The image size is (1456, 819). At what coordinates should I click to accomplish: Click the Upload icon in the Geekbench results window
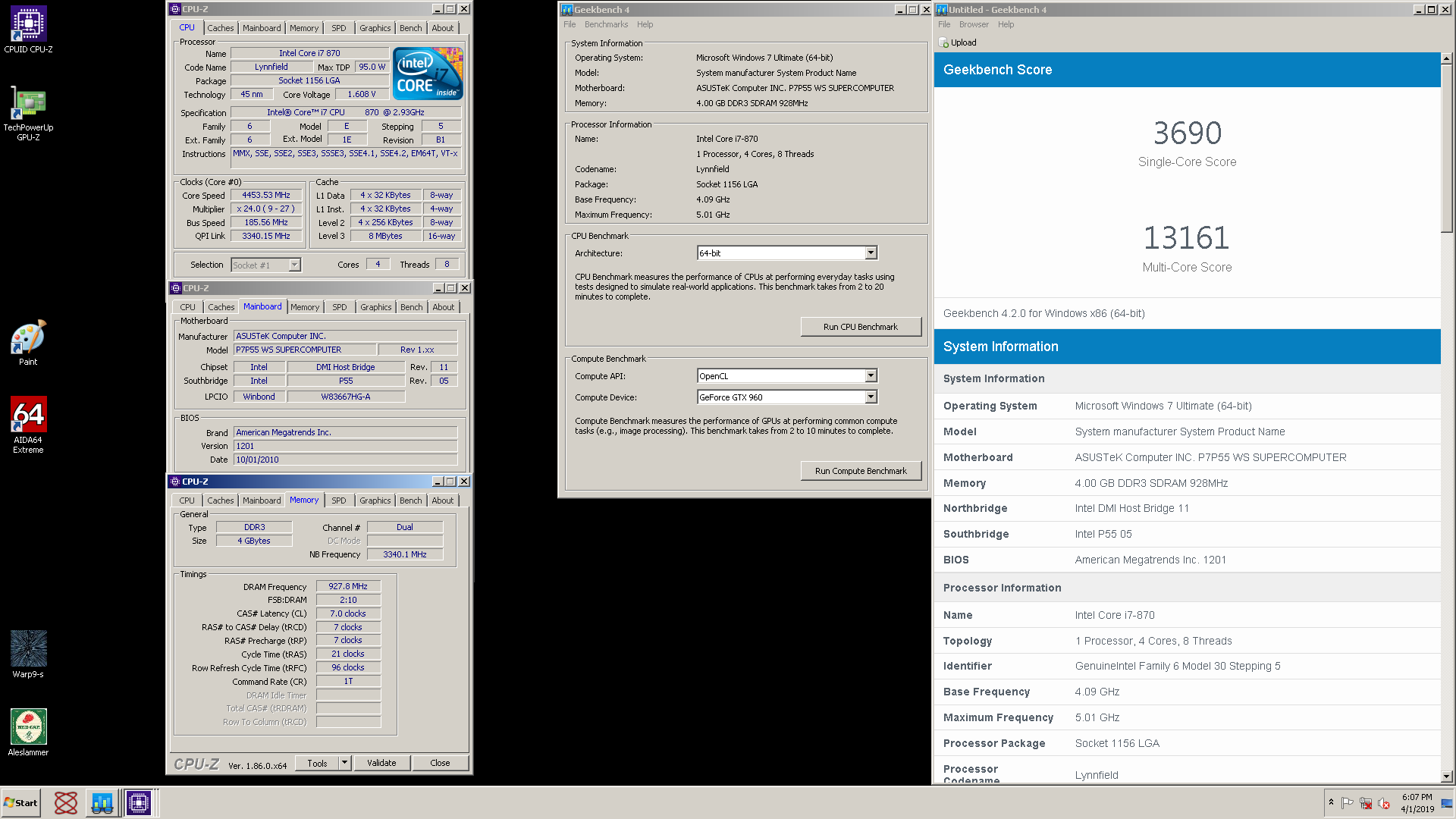(944, 43)
